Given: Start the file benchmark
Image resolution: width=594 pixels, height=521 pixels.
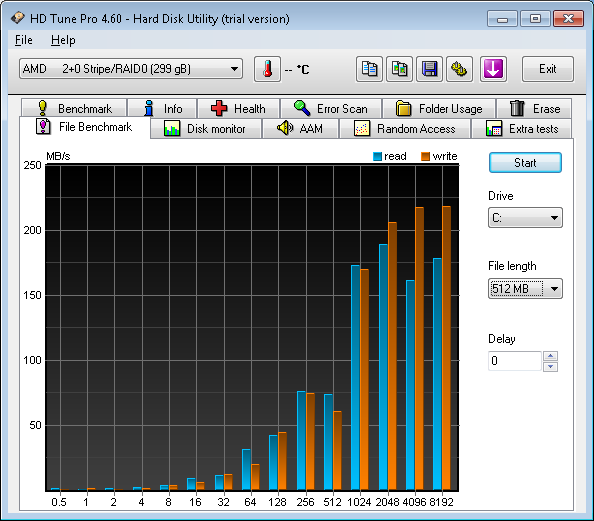Looking at the screenshot, I should 525,163.
